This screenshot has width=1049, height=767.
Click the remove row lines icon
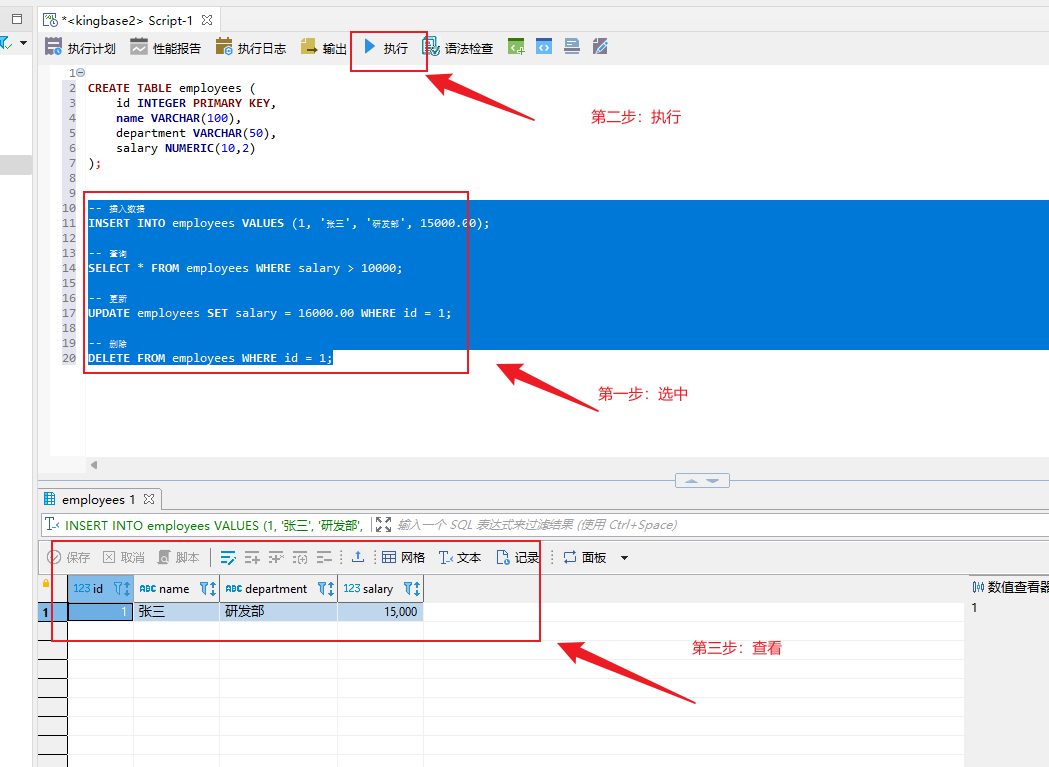324,558
